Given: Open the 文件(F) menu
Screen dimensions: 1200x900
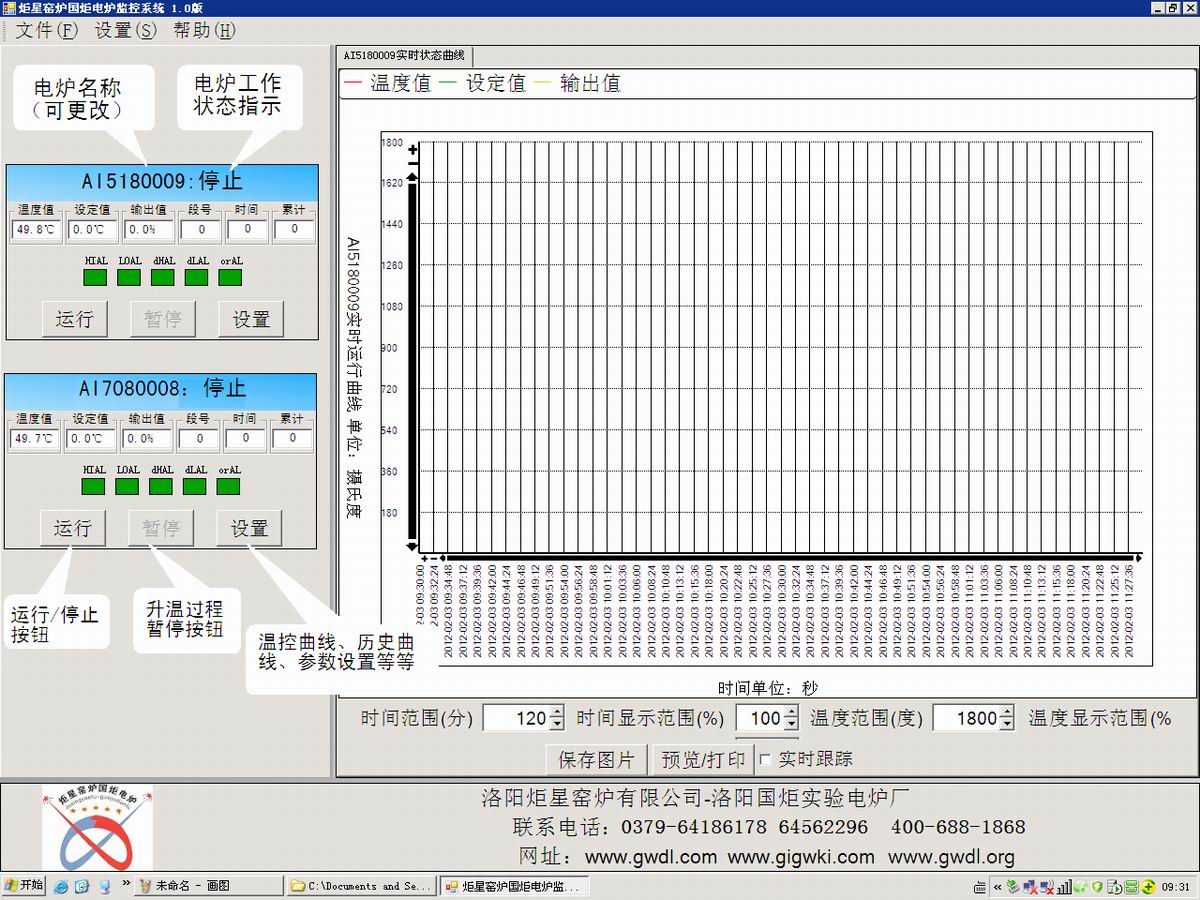Looking at the screenshot, I should (x=46, y=30).
